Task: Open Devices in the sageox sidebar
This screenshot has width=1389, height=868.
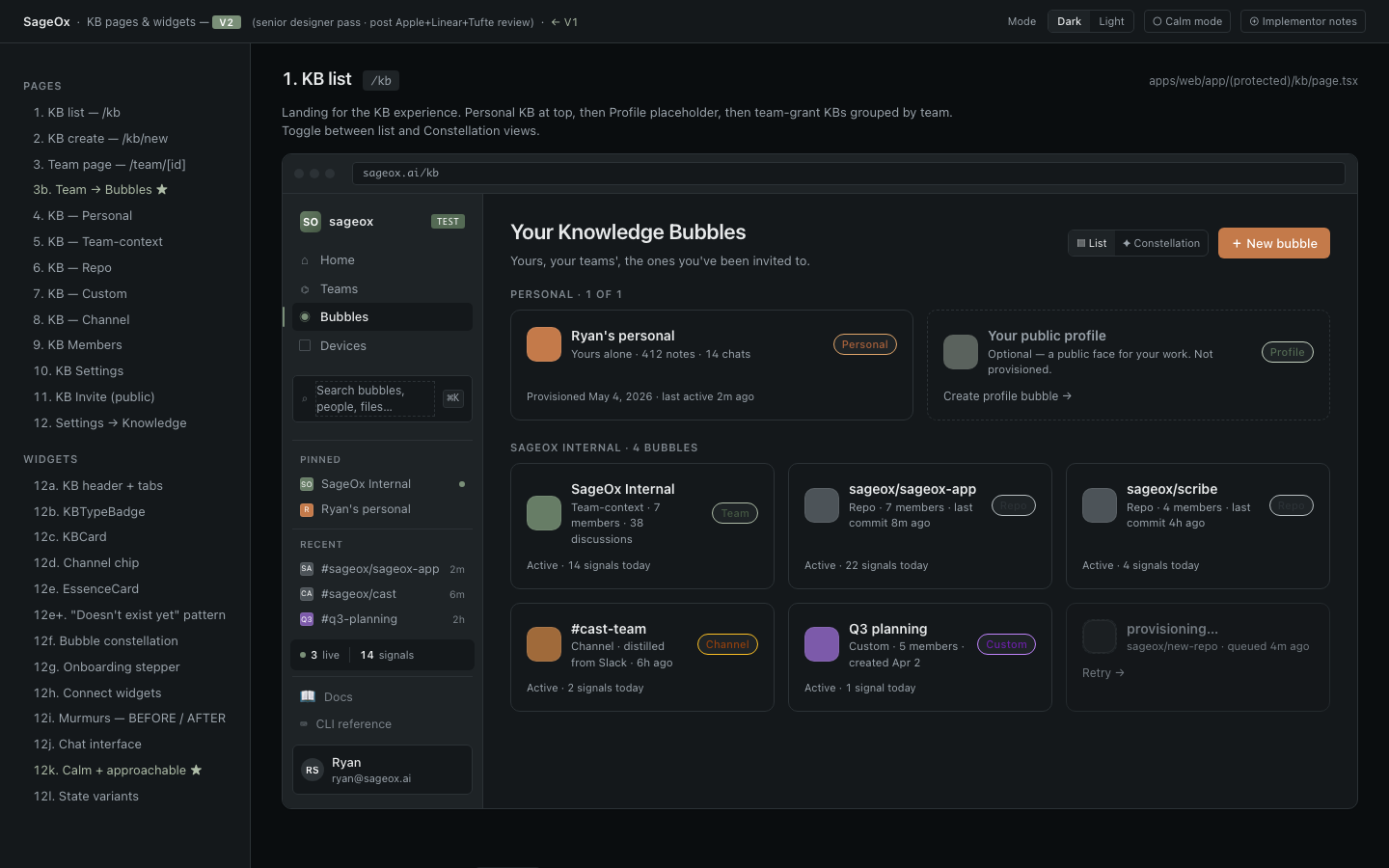Action: coord(383,345)
